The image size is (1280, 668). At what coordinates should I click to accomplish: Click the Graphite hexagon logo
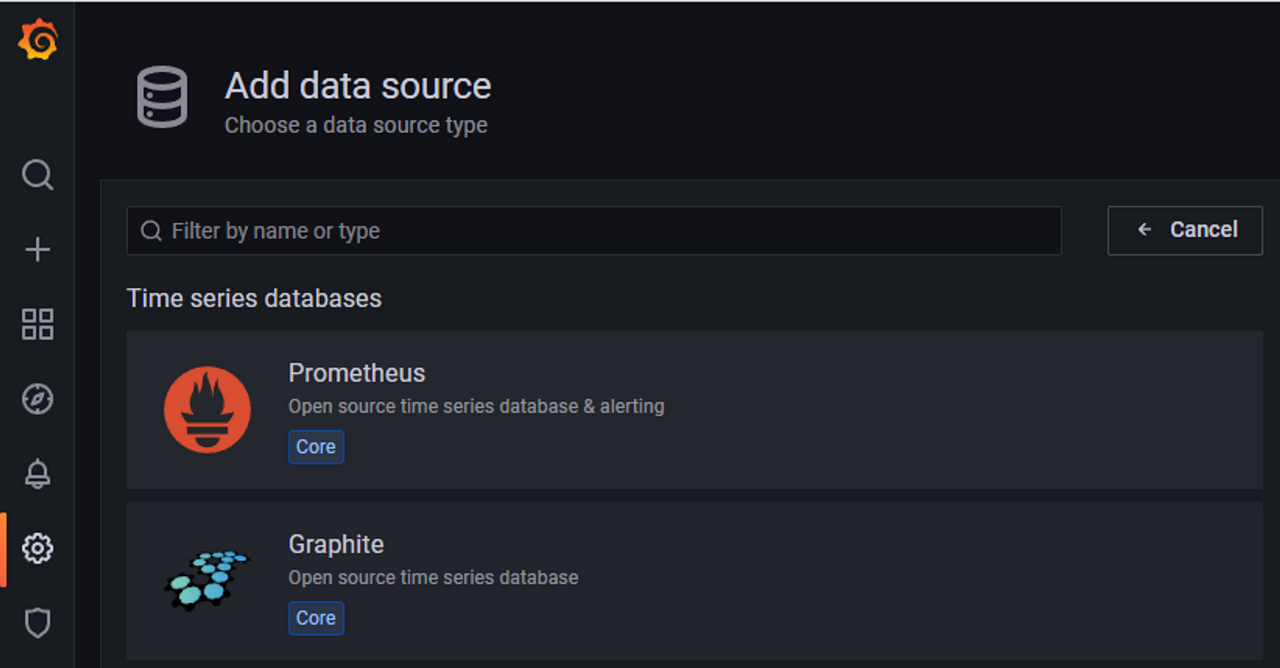[207, 579]
